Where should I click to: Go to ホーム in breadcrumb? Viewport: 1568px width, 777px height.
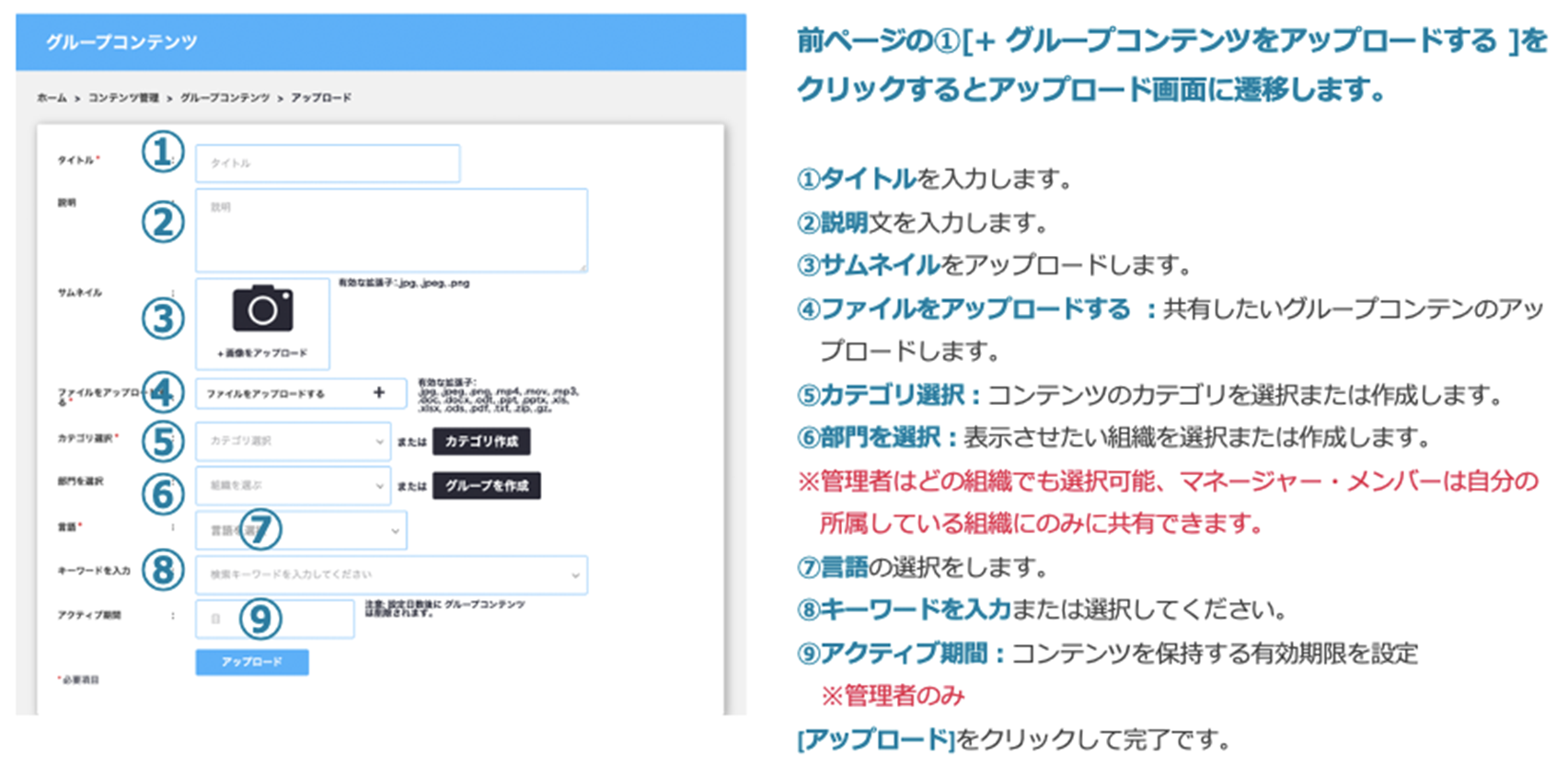pyautogui.click(x=52, y=98)
